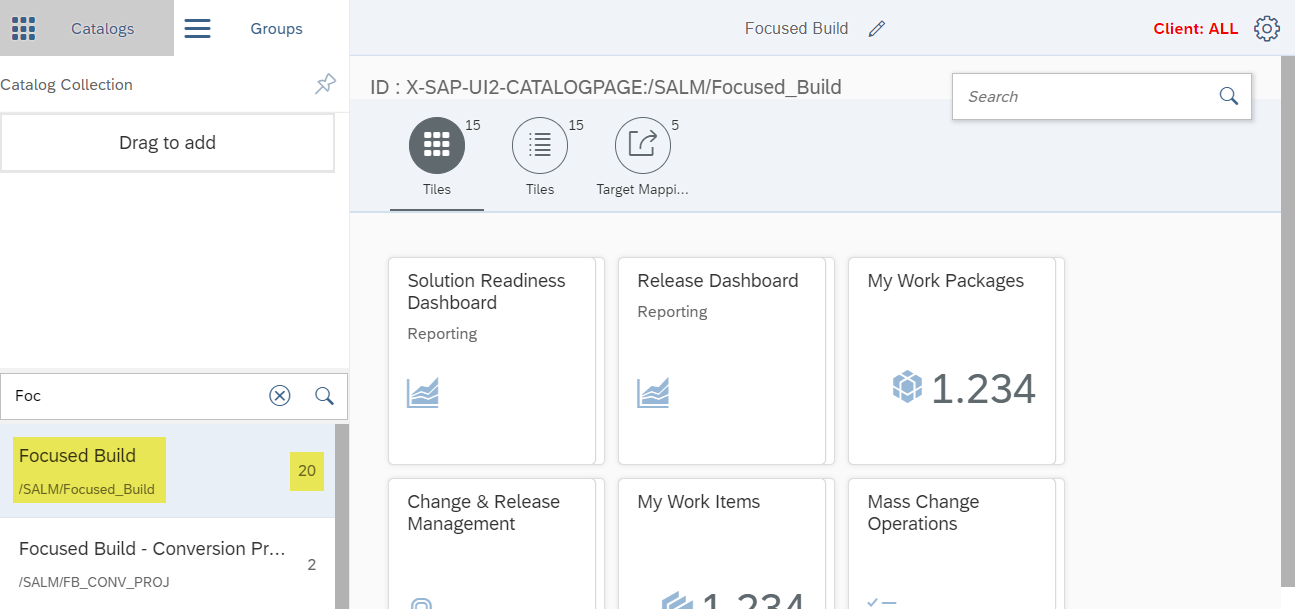
Task: Open the My Work Packages tile
Action: pos(952,361)
